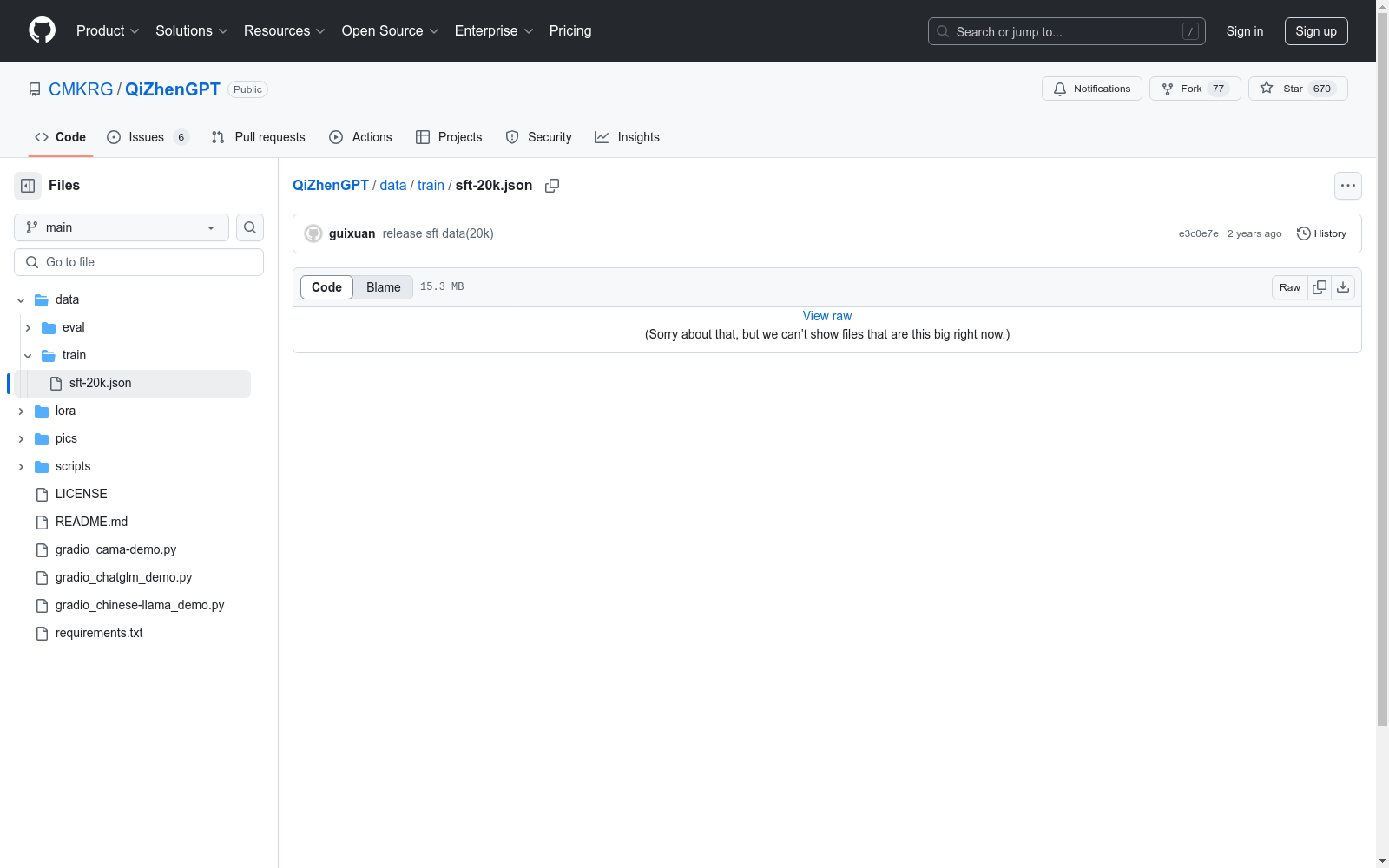
Task: Collapse the data folder
Action: coord(21,300)
